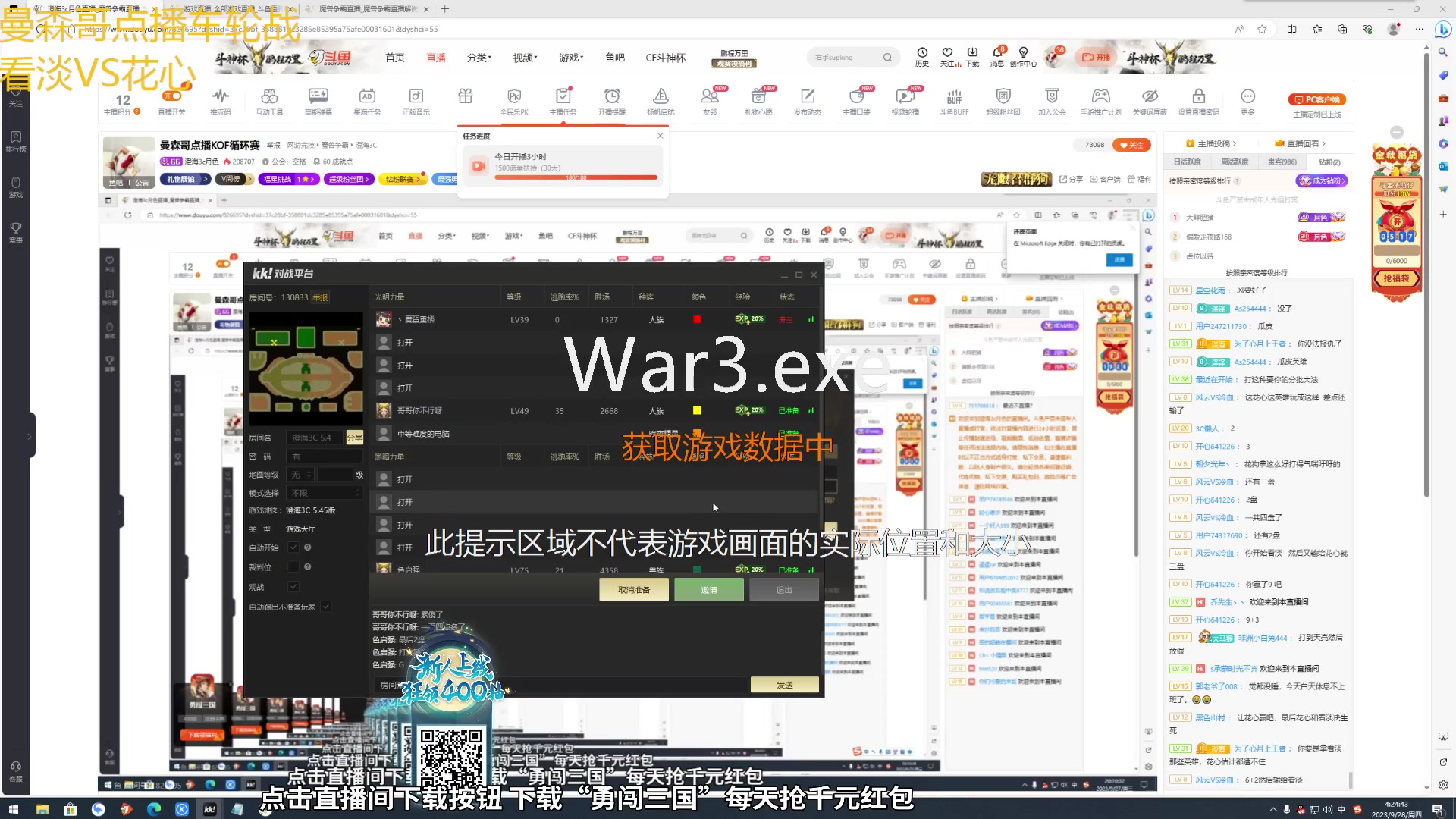Toggle the 自动开始 checkbox in KK platform
This screenshot has height=819, width=1456.
click(x=293, y=548)
